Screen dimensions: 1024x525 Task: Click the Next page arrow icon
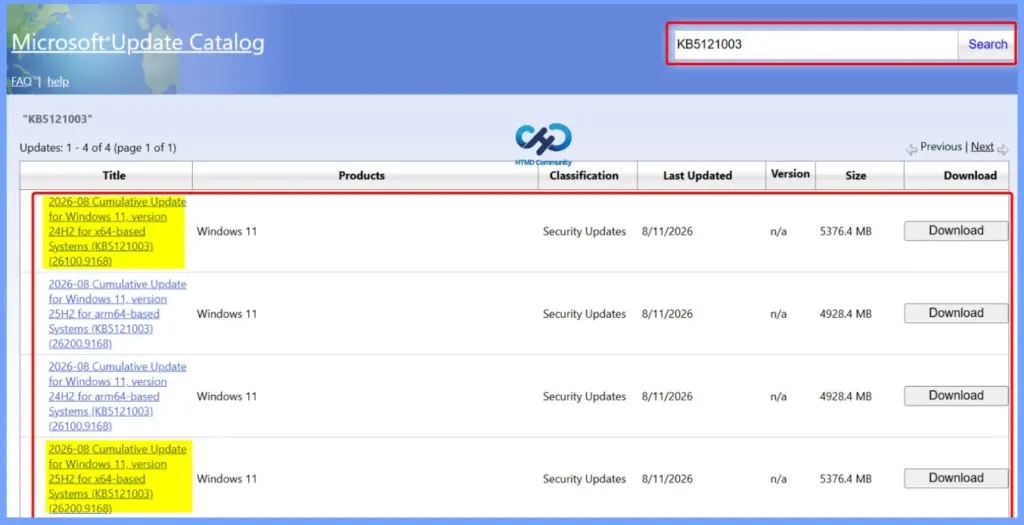click(x=1002, y=150)
